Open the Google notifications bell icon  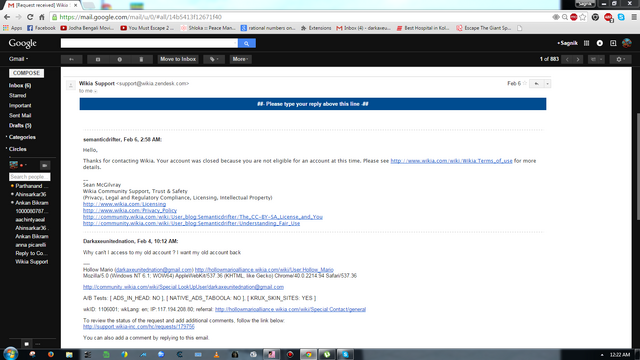point(600,43)
